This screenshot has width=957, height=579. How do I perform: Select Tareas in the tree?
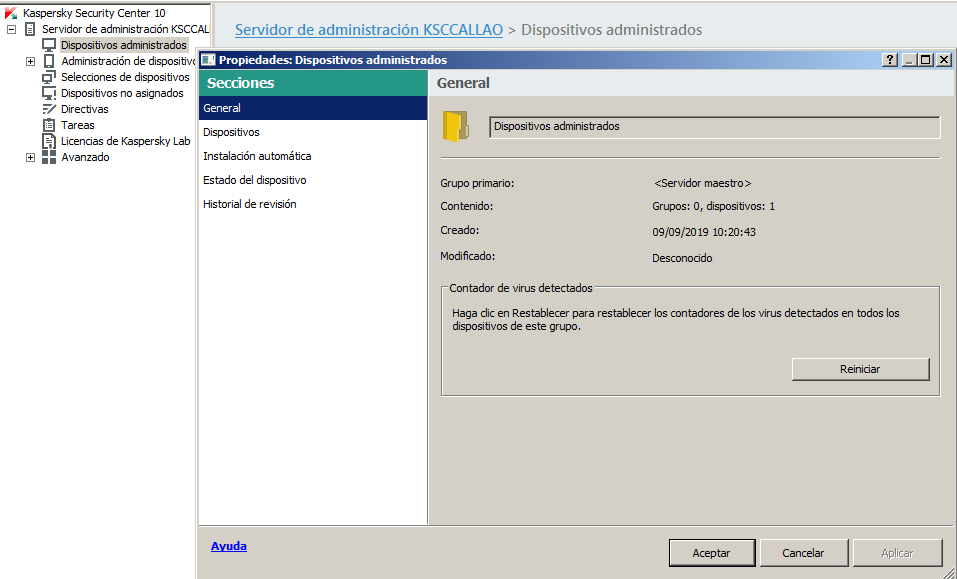pos(78,125)
